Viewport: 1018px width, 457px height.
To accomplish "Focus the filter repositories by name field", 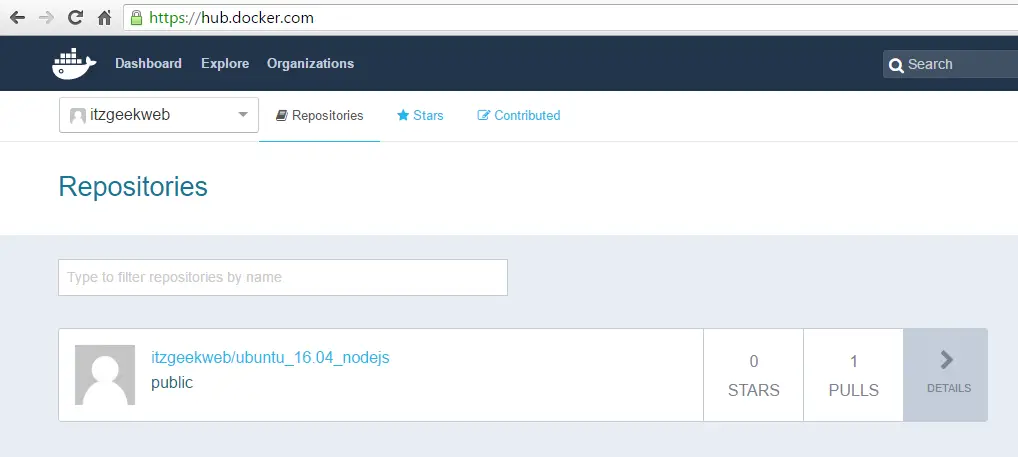I will [283, 277].
